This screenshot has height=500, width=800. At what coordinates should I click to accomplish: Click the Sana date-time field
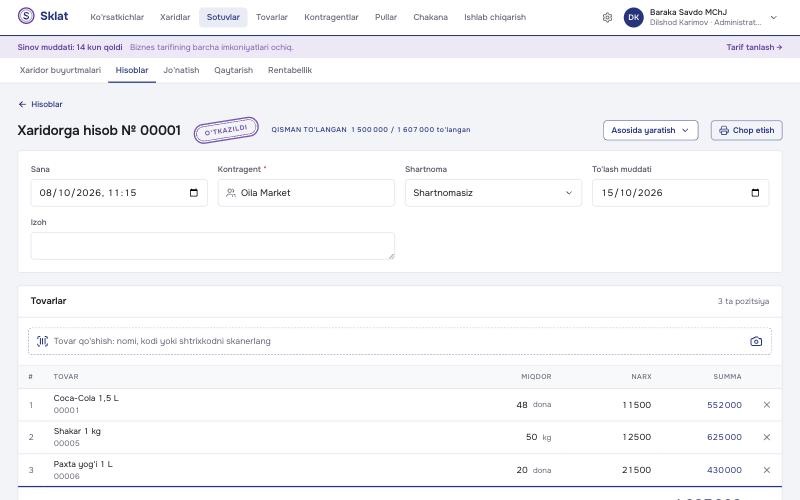pos(119,193)
